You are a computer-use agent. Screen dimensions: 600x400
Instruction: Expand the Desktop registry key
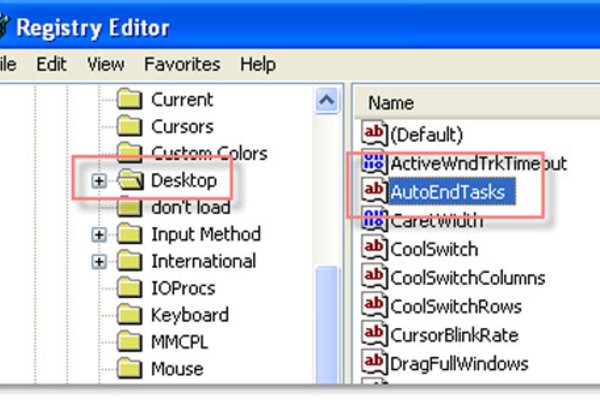(99, 181)
